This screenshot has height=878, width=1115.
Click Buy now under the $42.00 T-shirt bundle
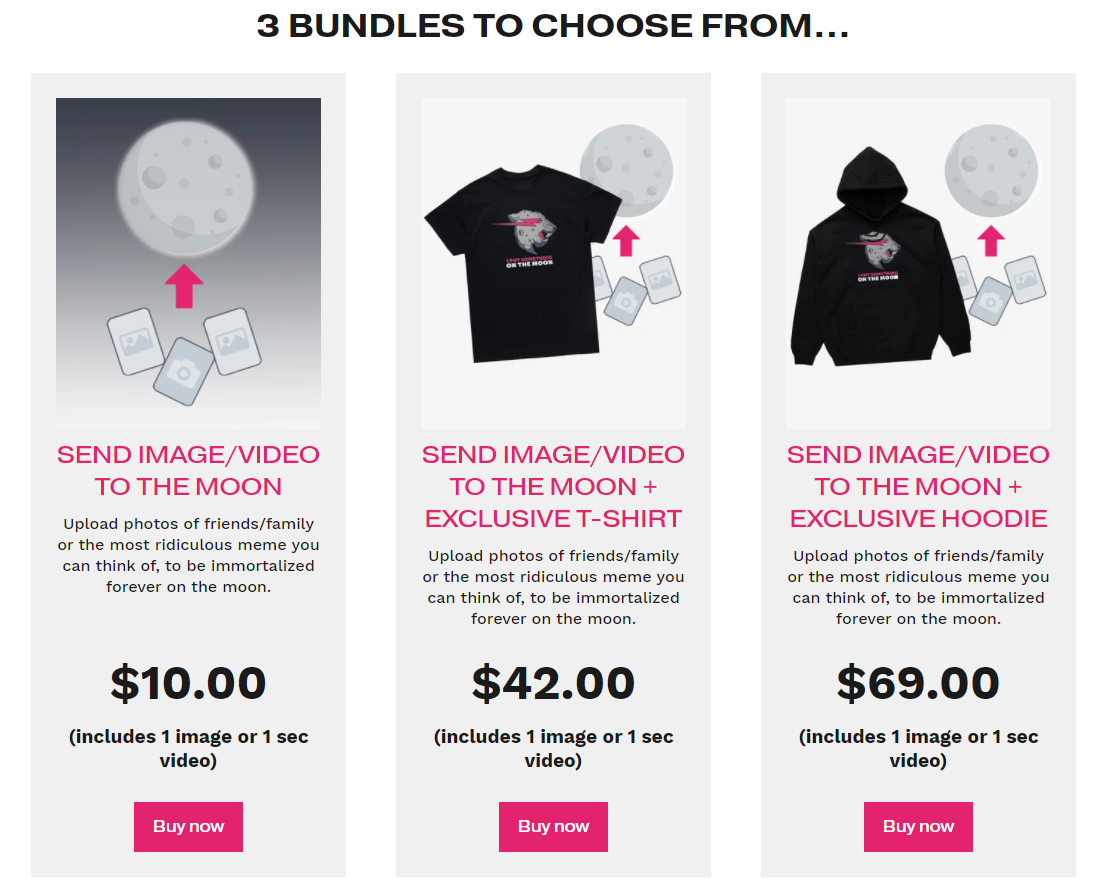[x=553, y=826]
